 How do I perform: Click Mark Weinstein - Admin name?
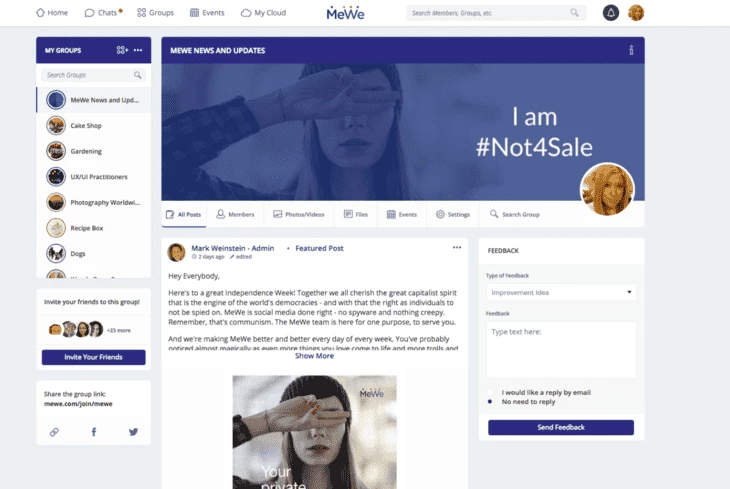click(x=232, y=248)
